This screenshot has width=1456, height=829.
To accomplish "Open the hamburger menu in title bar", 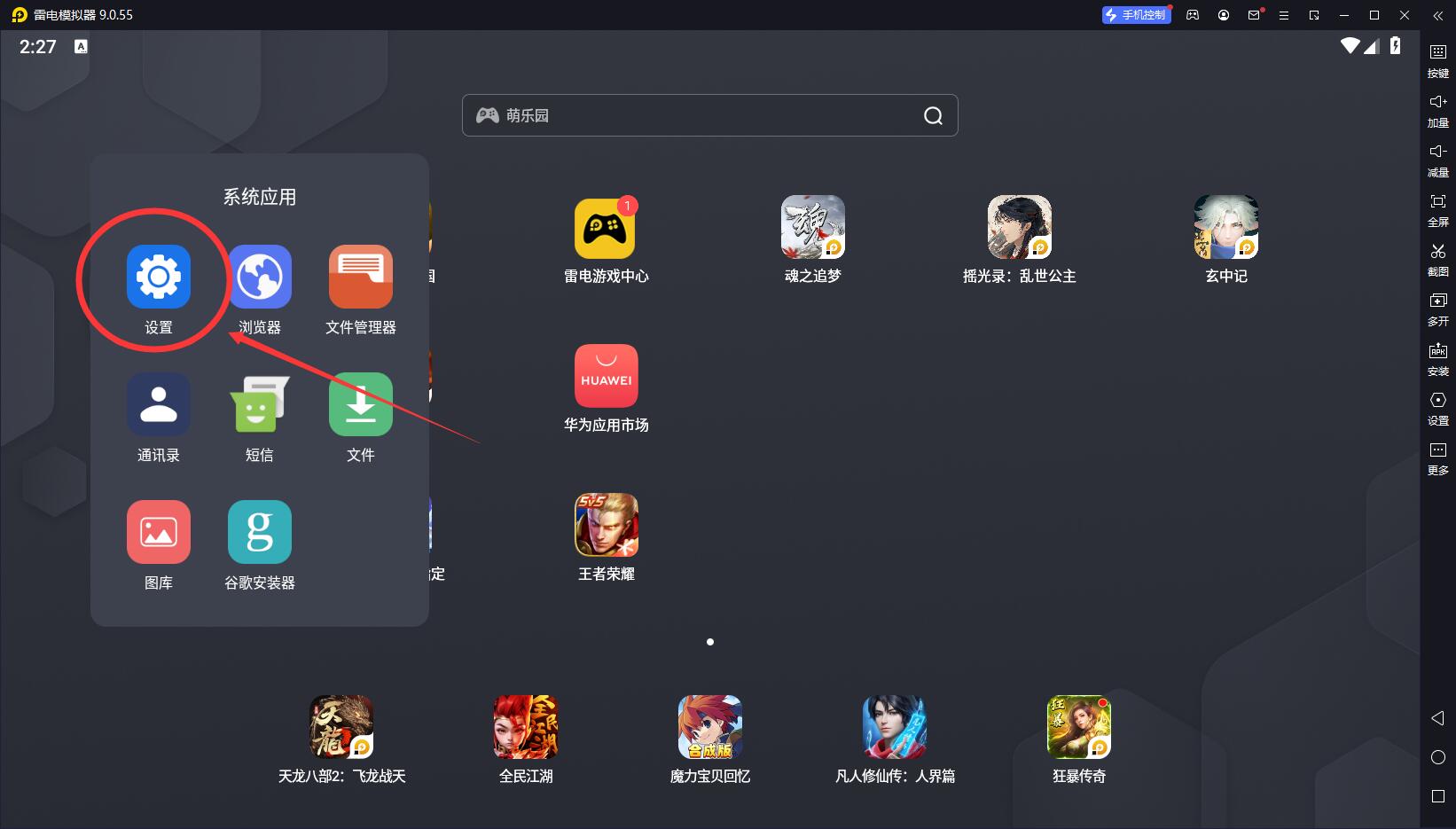I will click(1283, 15).
